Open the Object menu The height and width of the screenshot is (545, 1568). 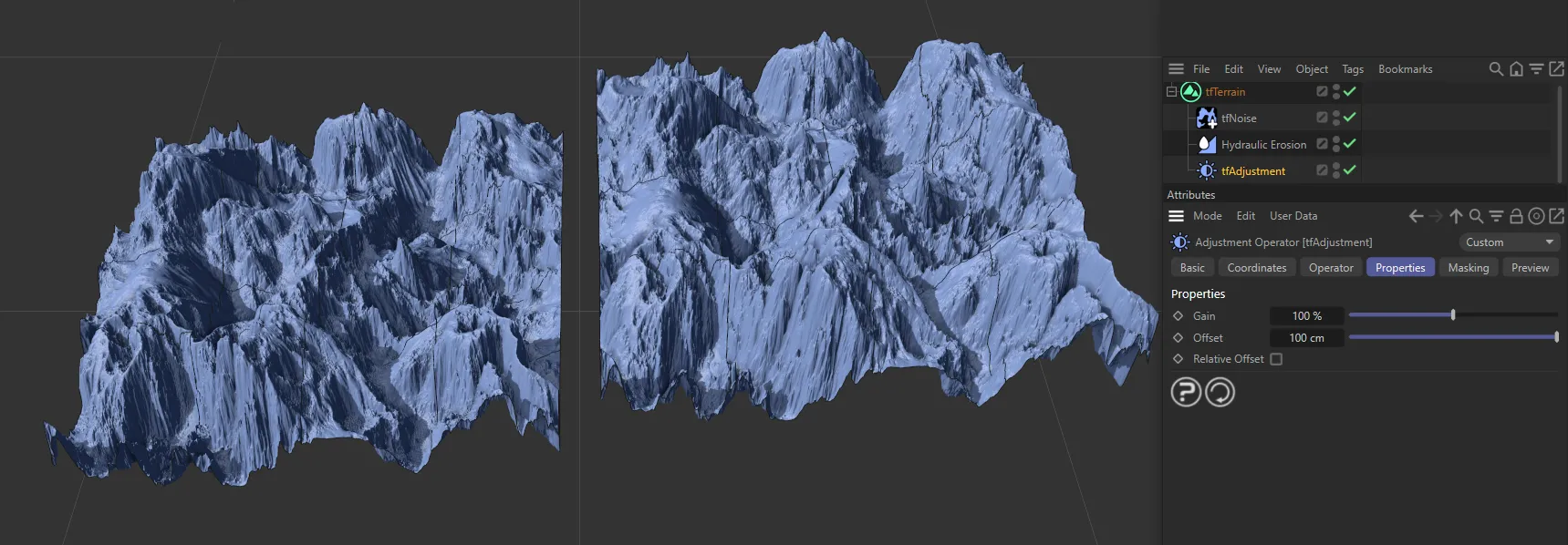coord(1312,69)
